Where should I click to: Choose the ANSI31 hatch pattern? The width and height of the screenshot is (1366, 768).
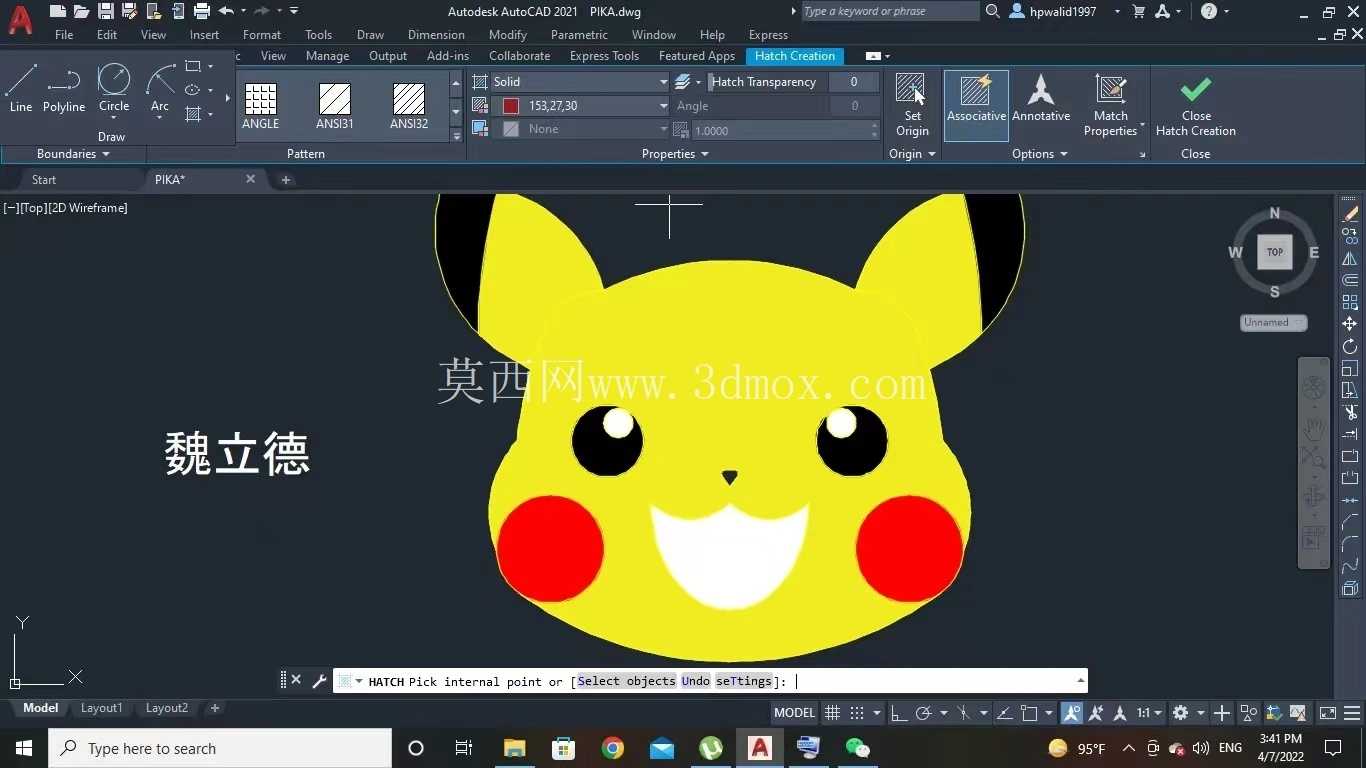click(x=335, y=107)
